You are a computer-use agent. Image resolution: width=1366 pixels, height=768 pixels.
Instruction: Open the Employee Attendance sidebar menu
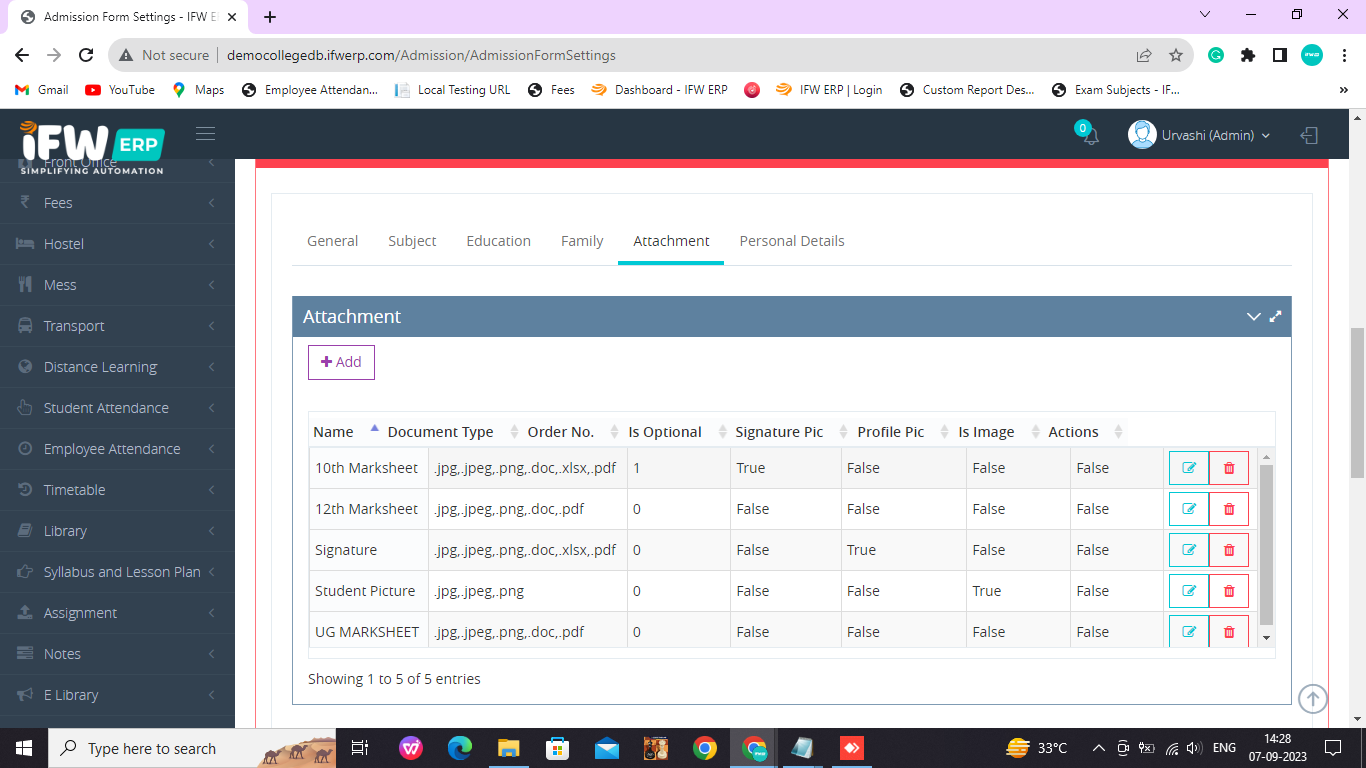click(x=117, y=448)
